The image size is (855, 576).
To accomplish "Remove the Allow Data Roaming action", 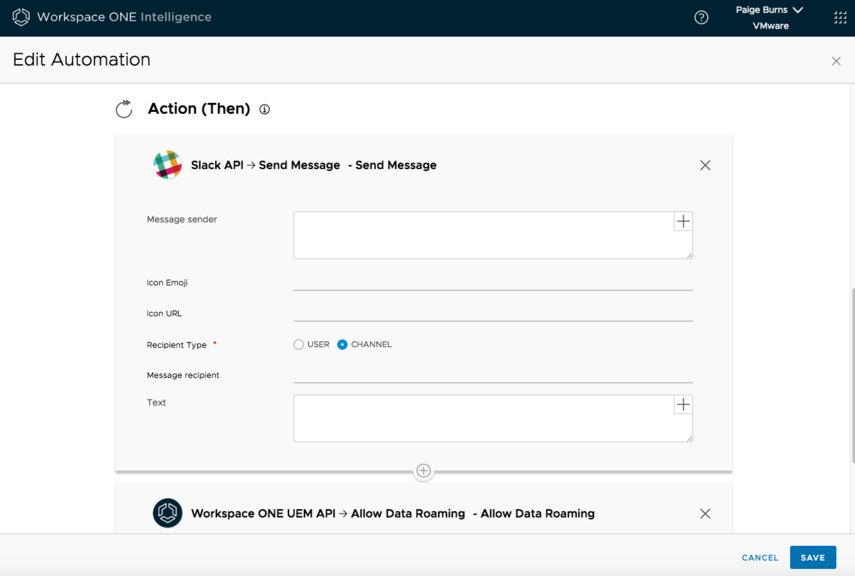I will (x=705, y=513).
